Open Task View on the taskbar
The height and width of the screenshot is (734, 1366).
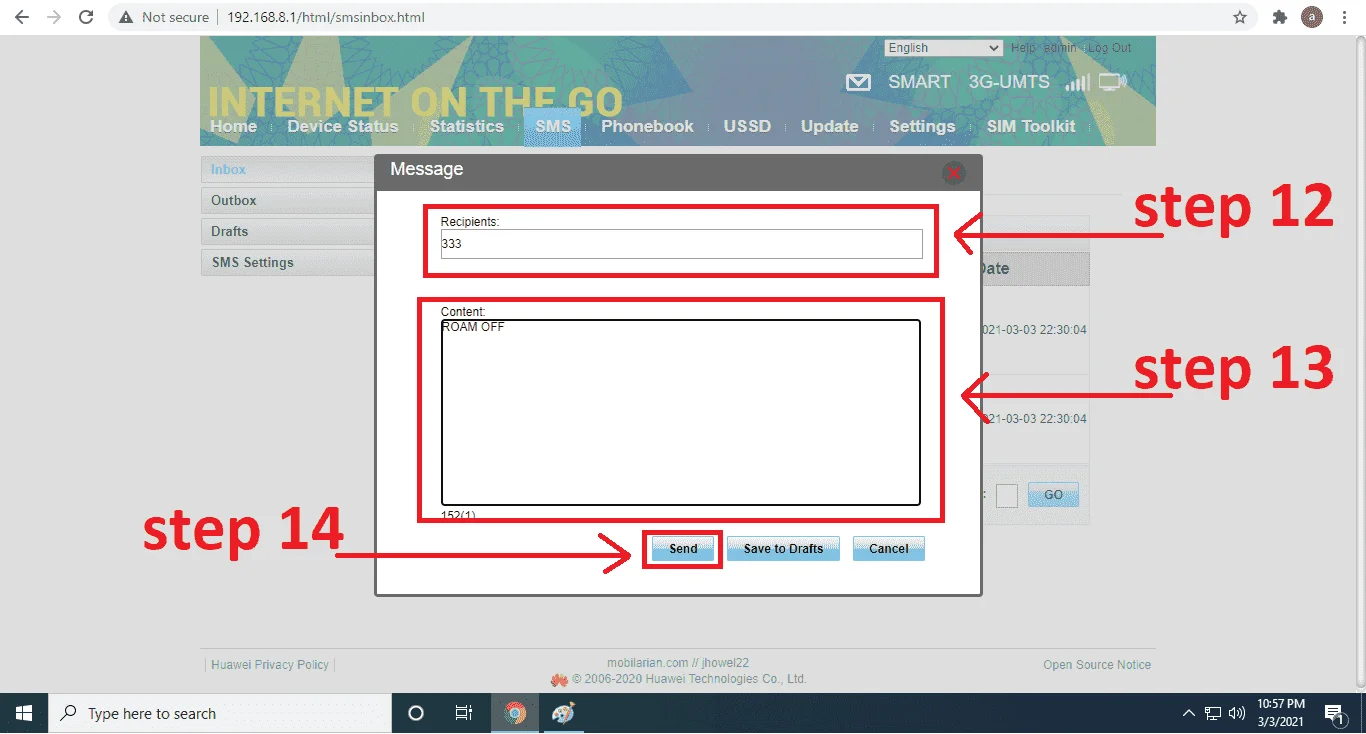pos(464,713)
